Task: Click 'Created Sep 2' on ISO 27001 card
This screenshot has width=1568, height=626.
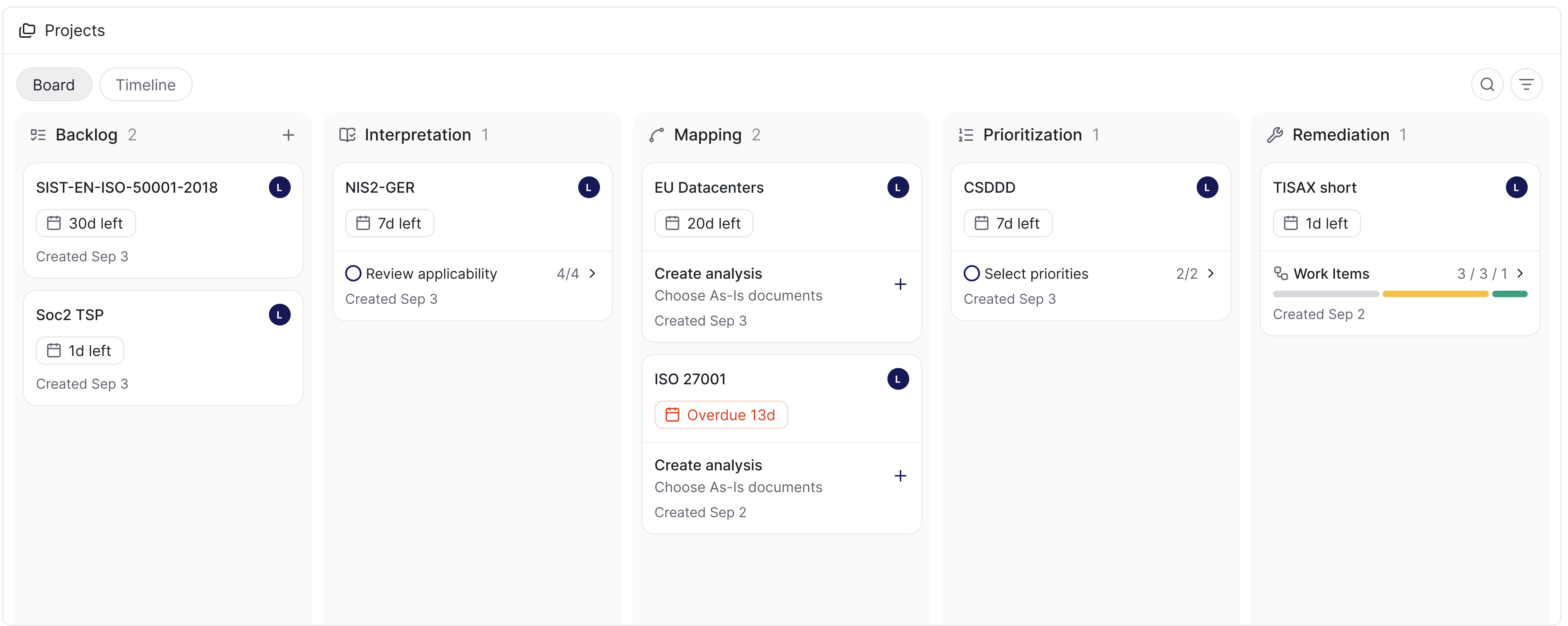Action: pos(700,512)
